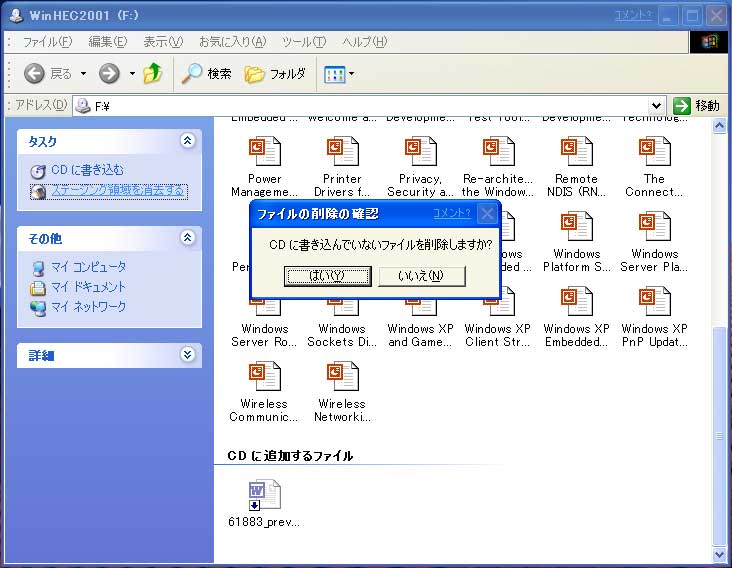The image size is (732, 568).
Task: Select the Windows Platform S... file
Action: click(577, 242)
